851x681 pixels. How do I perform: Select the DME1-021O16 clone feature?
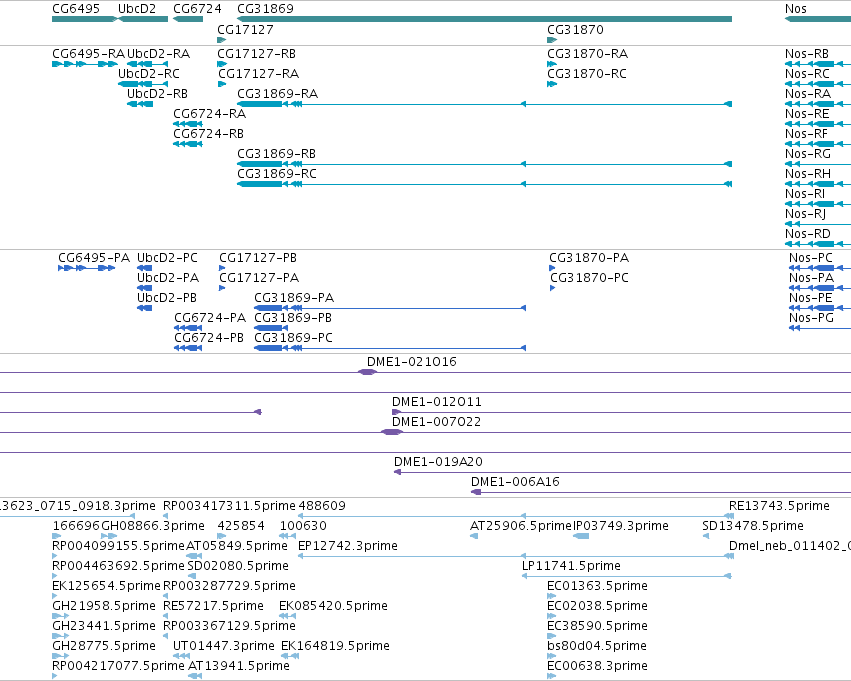click(x=367, y=372)
